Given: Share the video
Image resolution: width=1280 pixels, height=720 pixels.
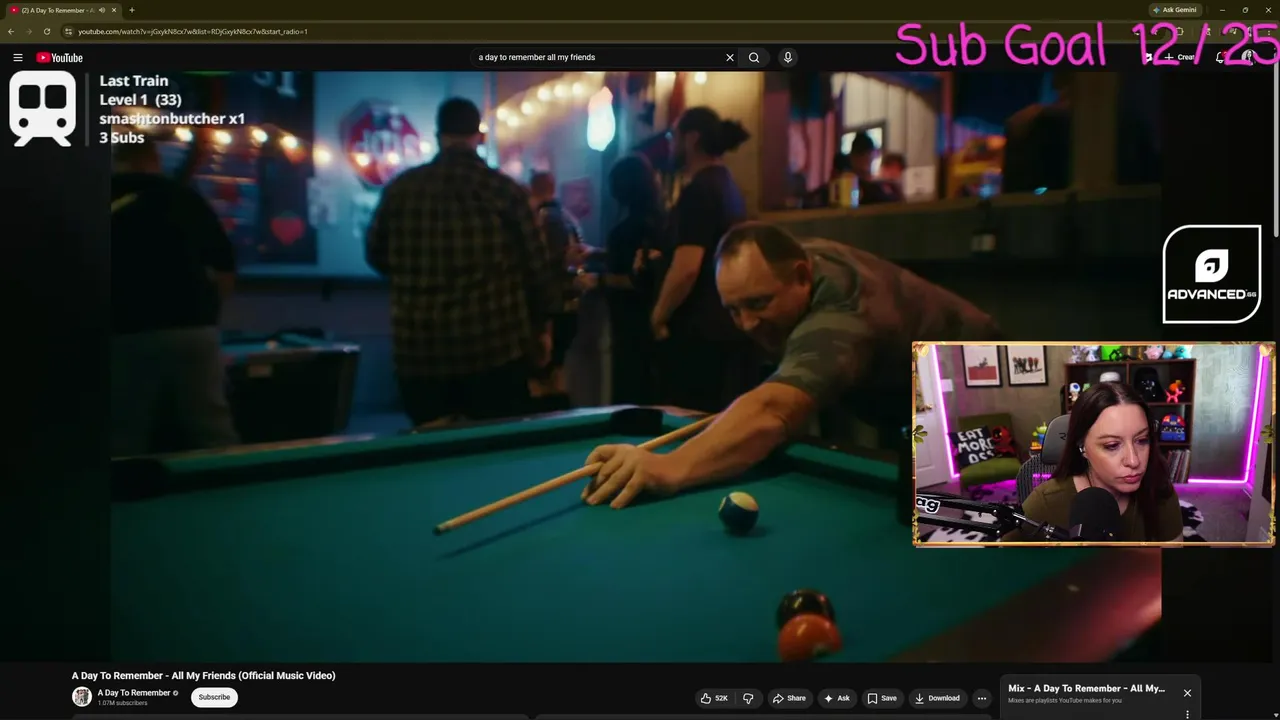Looking at the screenshot, I should coord(790,698).
